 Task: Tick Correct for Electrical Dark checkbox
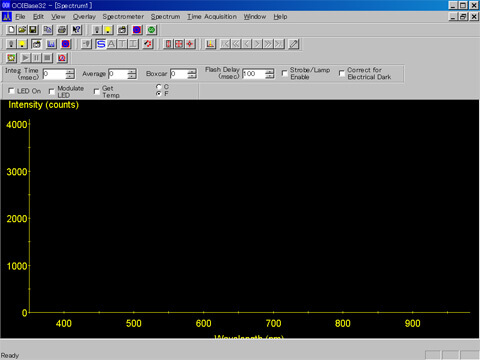click(x=342, y=73)
